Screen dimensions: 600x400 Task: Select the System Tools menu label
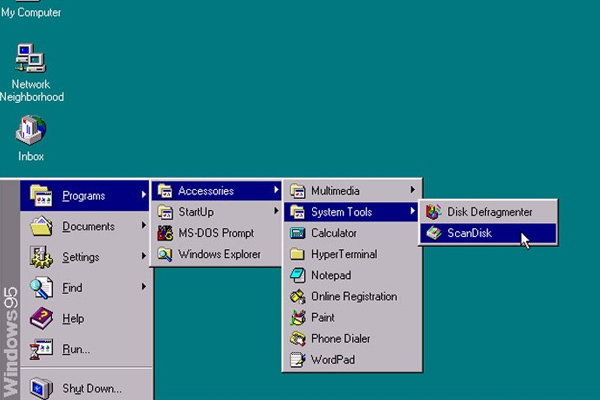coord(341,212)
